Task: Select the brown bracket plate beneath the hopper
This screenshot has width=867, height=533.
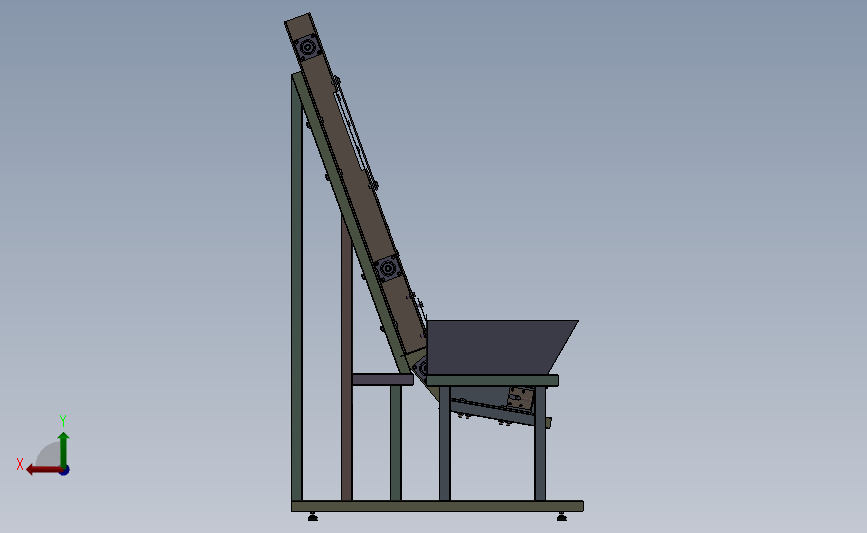Action: pyautogui.click(x=521, y=398)
